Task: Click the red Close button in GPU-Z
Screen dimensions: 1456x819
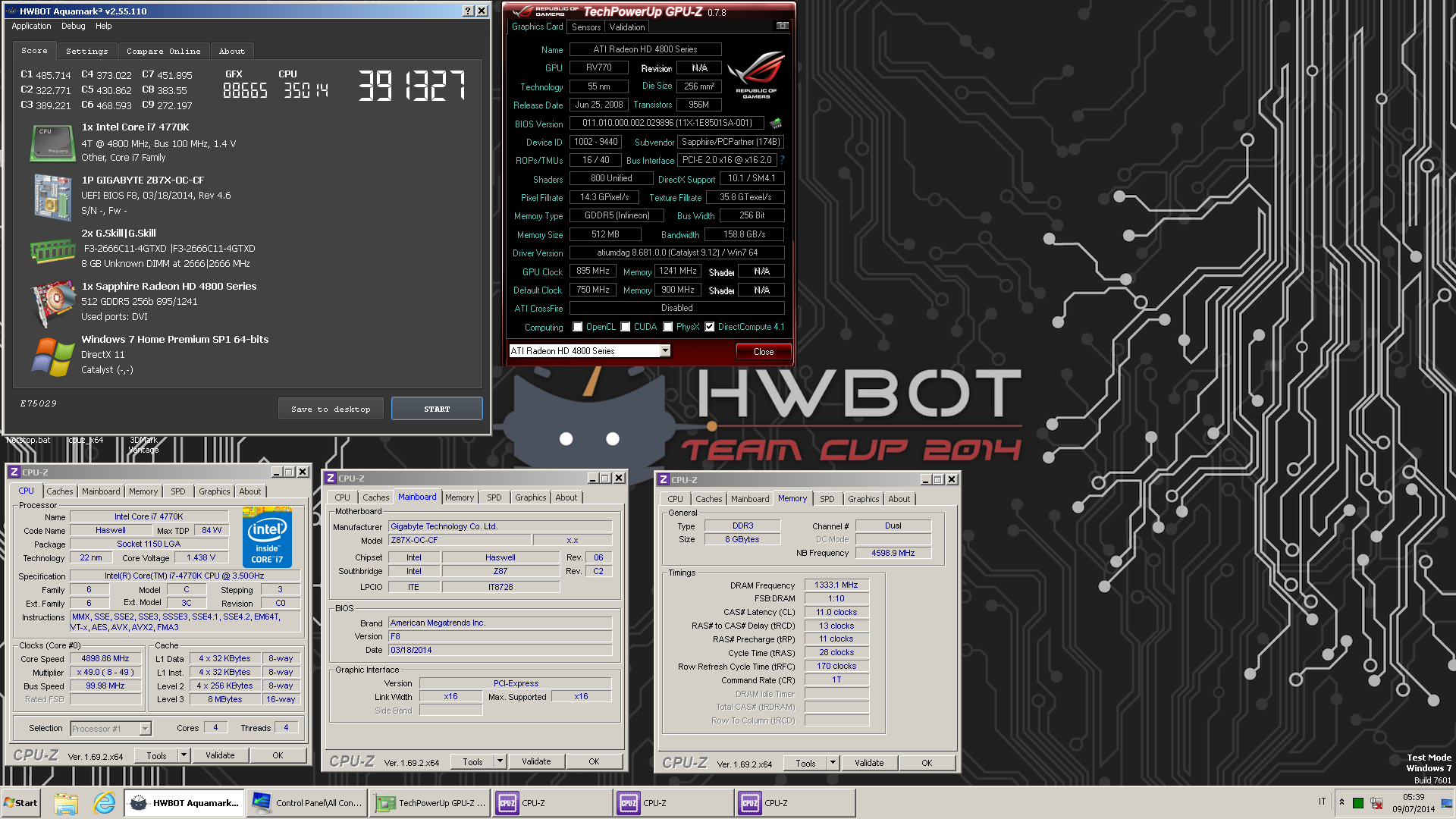Action: coord(764,352)
